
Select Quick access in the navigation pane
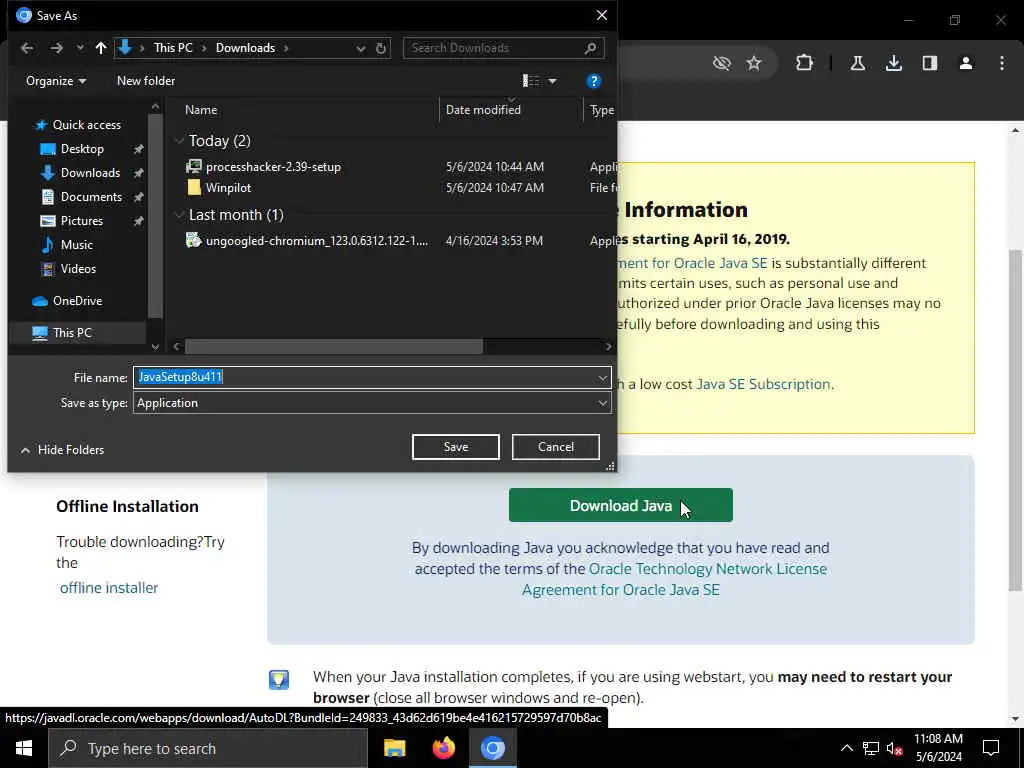(86, 125)
